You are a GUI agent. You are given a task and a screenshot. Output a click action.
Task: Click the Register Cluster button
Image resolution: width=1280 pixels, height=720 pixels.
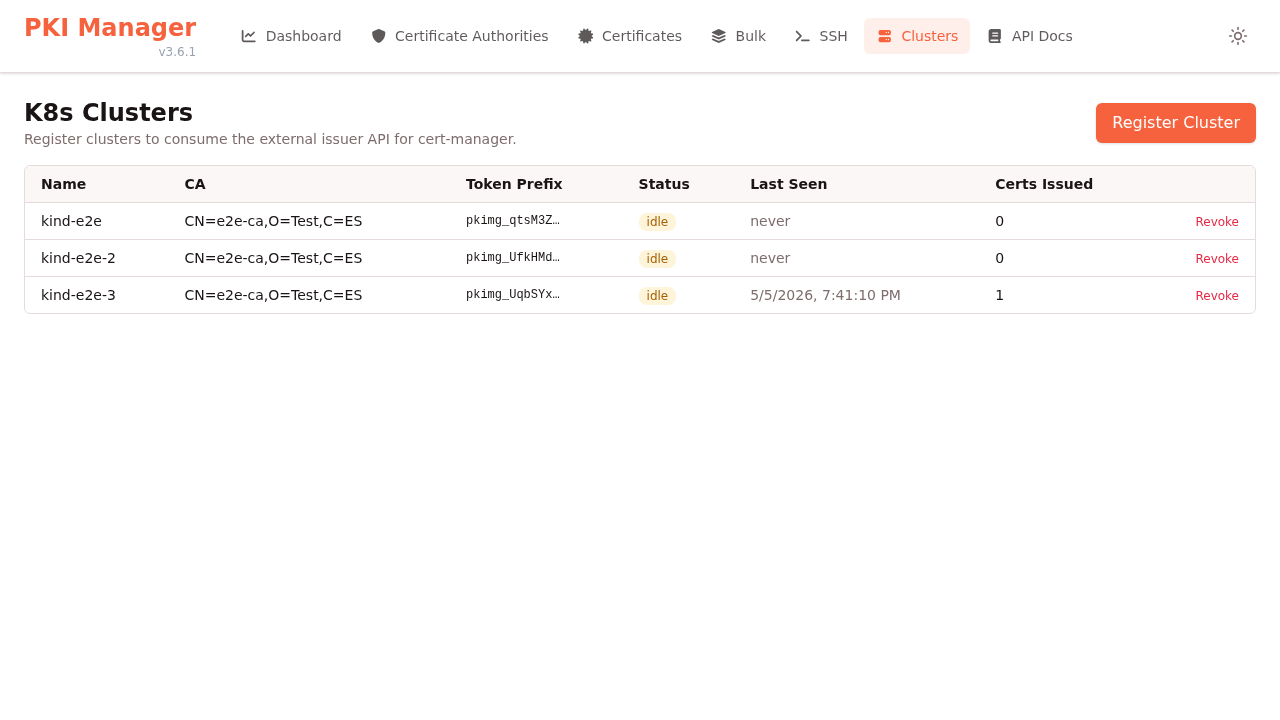pos(1176,123)
